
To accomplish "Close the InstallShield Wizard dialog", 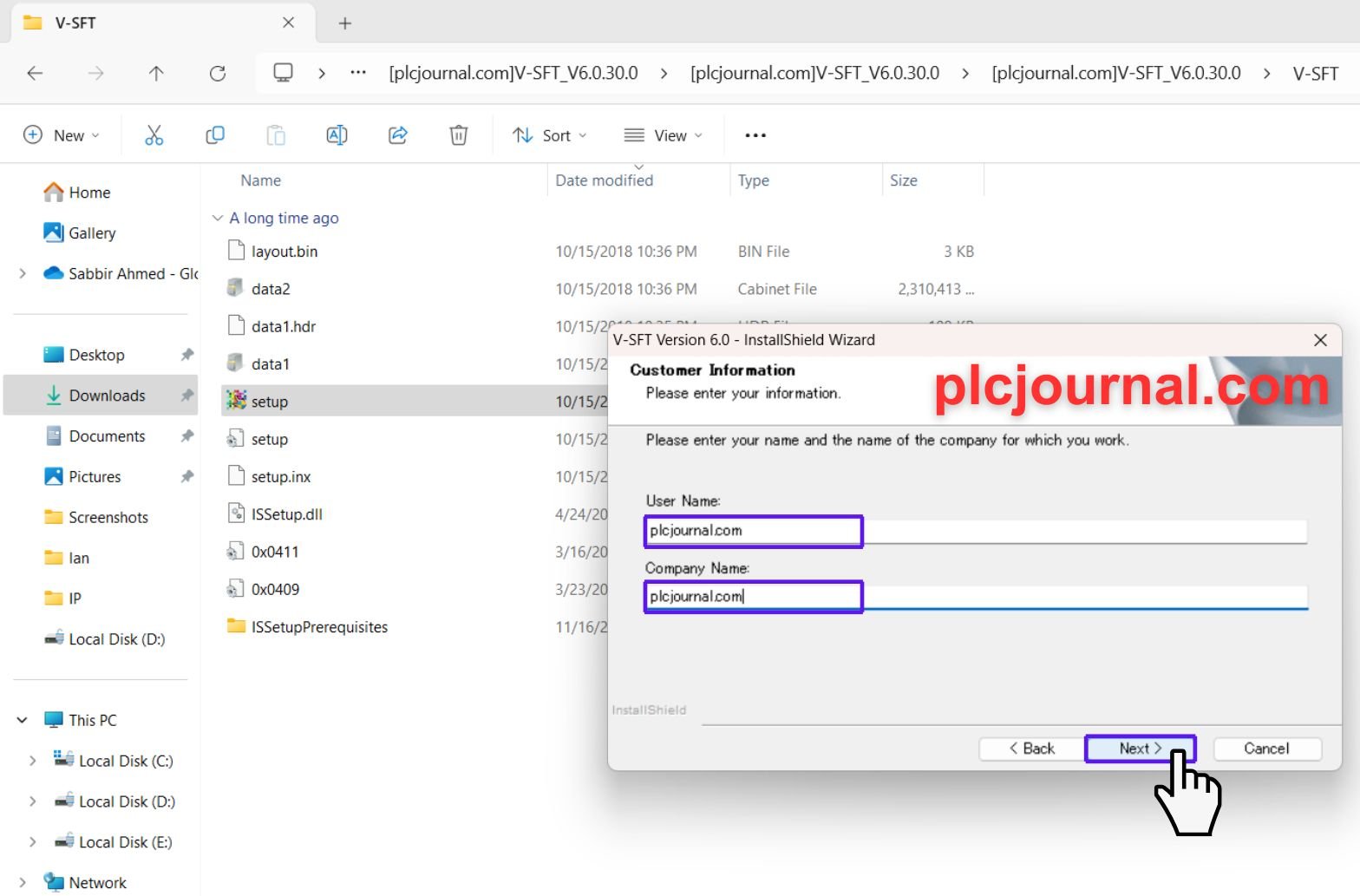I will (1320, 340).
